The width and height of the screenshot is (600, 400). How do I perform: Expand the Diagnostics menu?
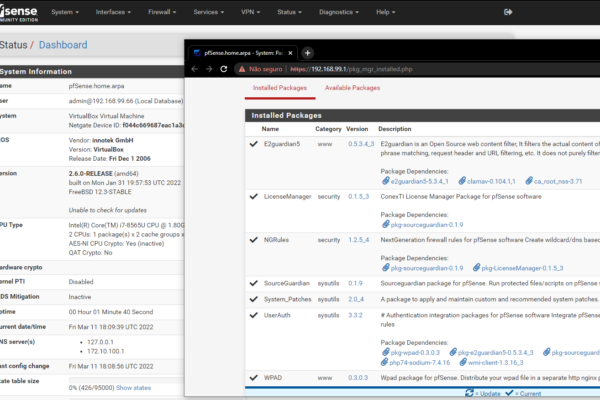[x=339, y=12]
